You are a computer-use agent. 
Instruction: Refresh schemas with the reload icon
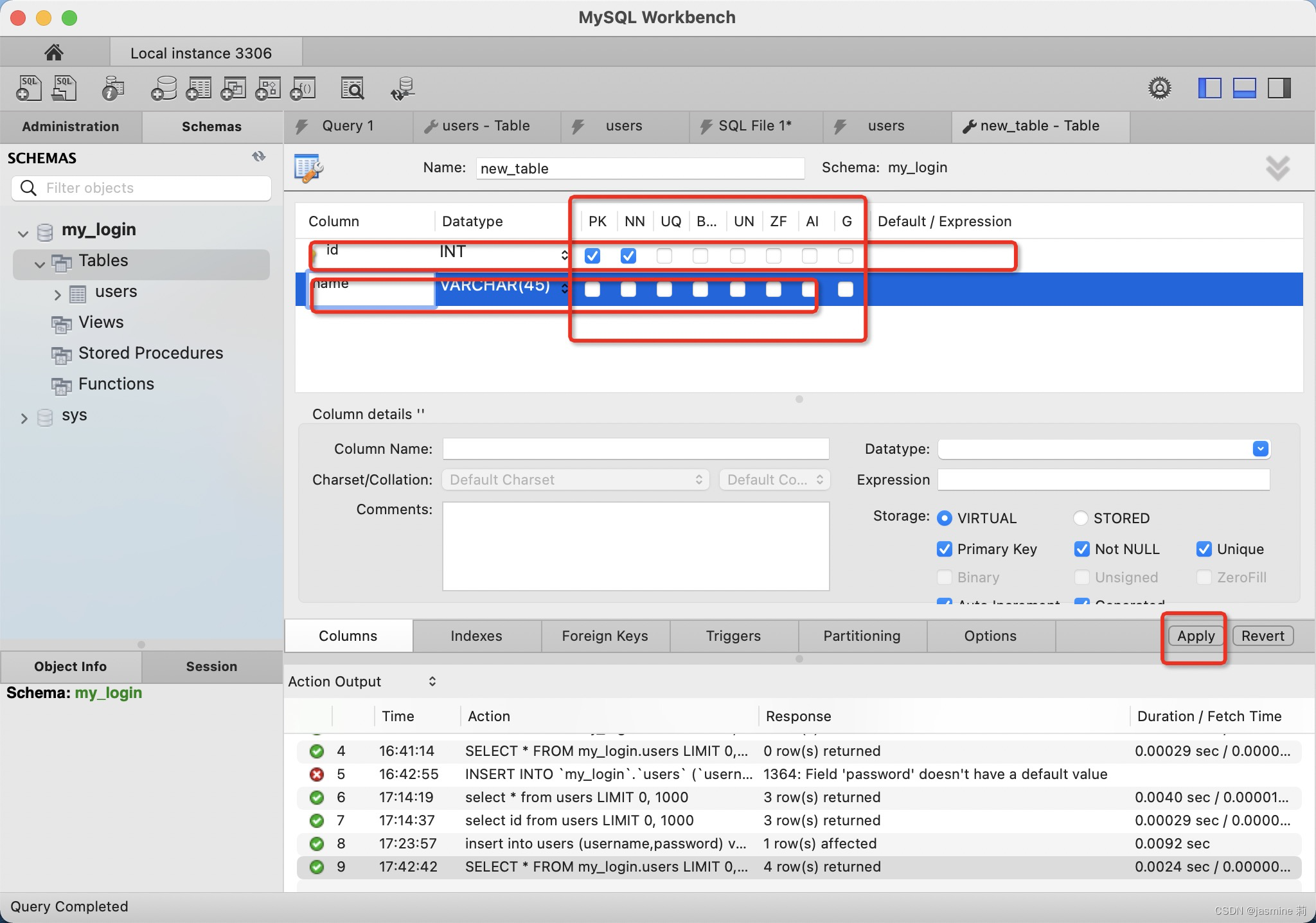click(x=258, y=157)
